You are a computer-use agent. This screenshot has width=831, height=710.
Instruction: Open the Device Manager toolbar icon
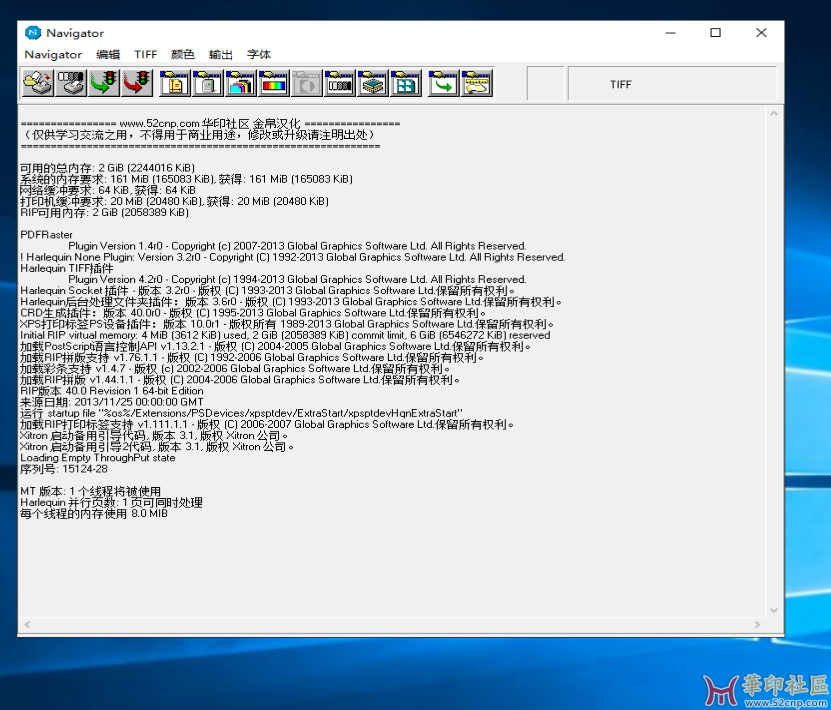pyautogui.click(x=207, y=83)
